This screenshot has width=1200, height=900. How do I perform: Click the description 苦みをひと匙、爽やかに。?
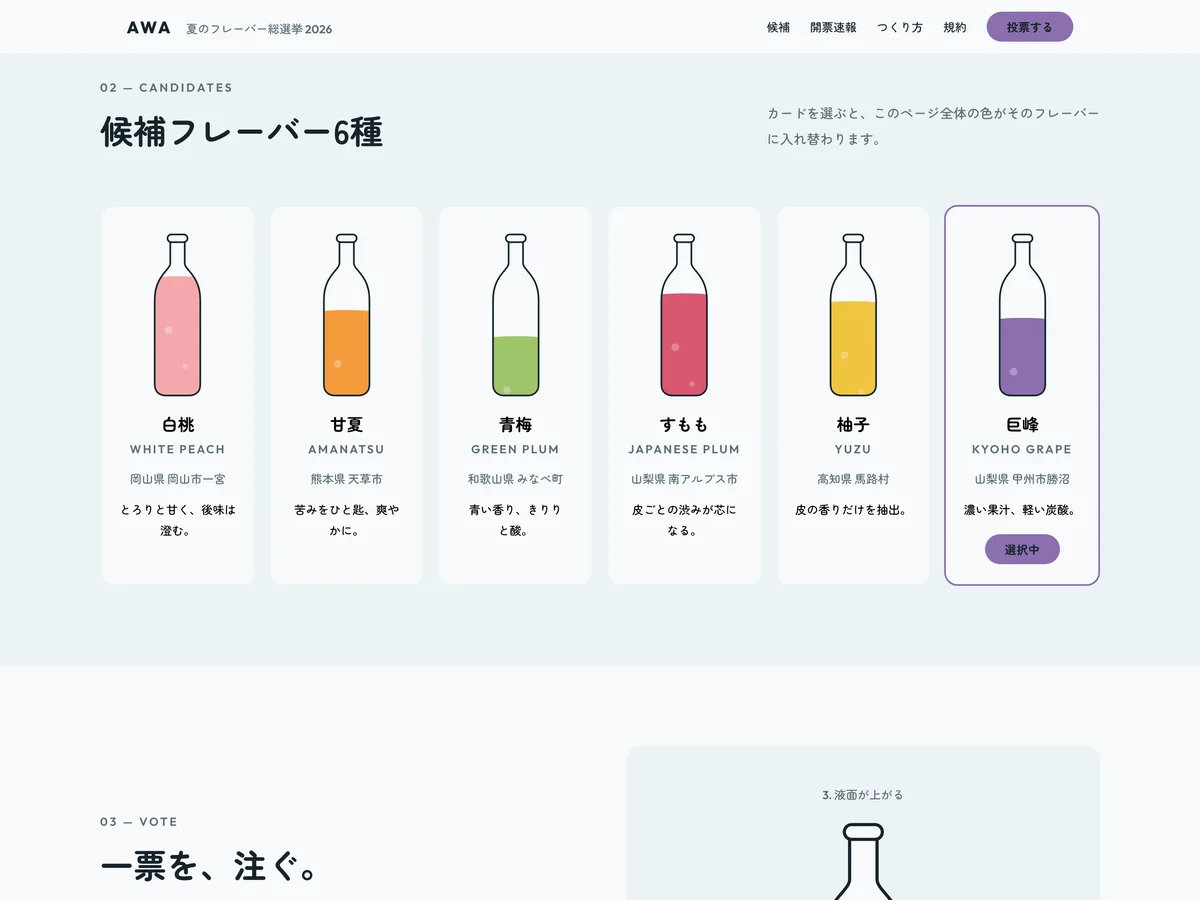pyautogui.click(x=347, y=520)
